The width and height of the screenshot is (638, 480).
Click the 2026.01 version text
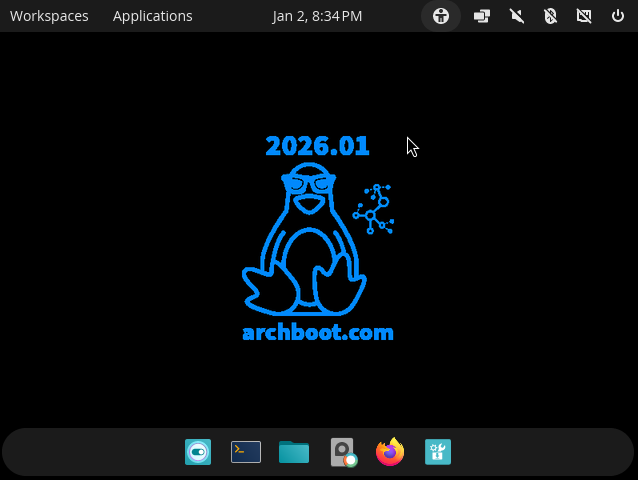click(x=318, y=146)
